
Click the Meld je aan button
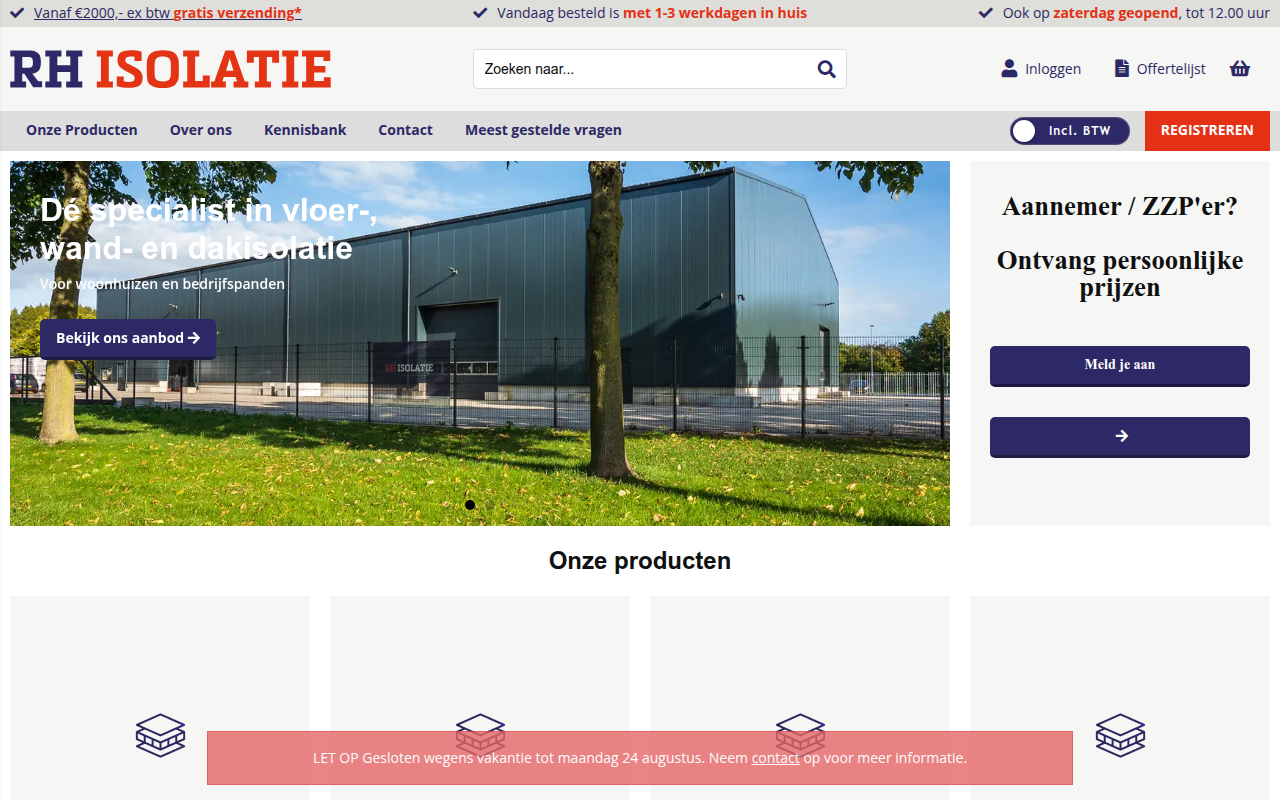coord(1120,365)
